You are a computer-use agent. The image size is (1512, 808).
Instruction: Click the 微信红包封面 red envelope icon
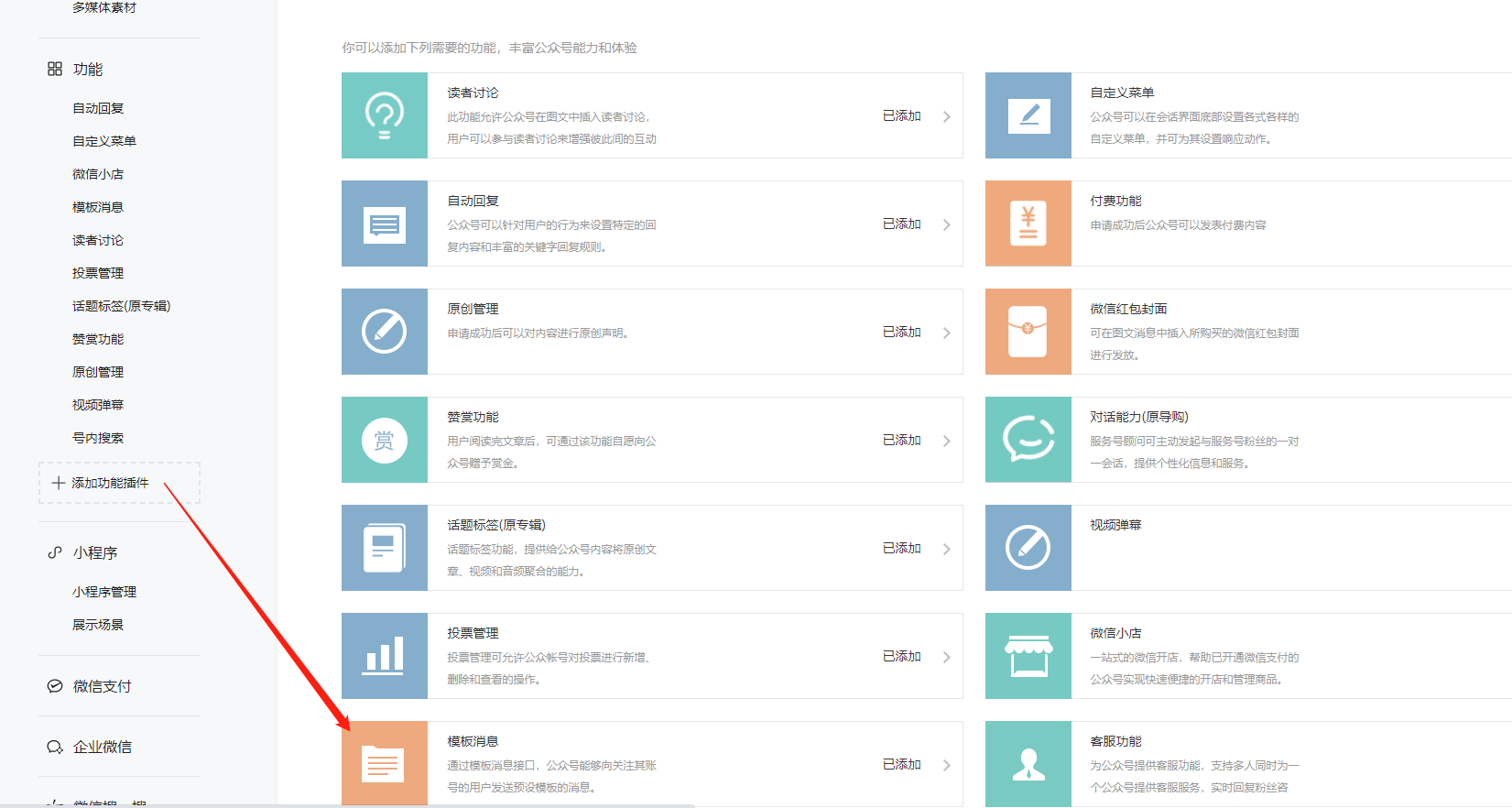1028,332
